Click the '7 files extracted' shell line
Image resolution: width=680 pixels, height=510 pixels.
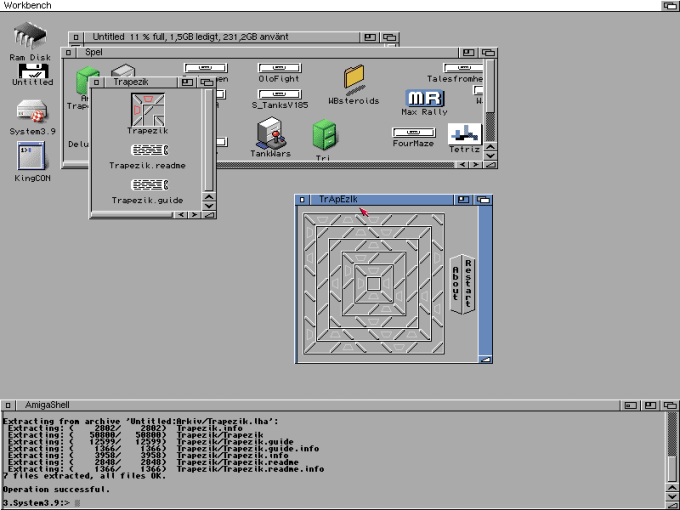84,476
